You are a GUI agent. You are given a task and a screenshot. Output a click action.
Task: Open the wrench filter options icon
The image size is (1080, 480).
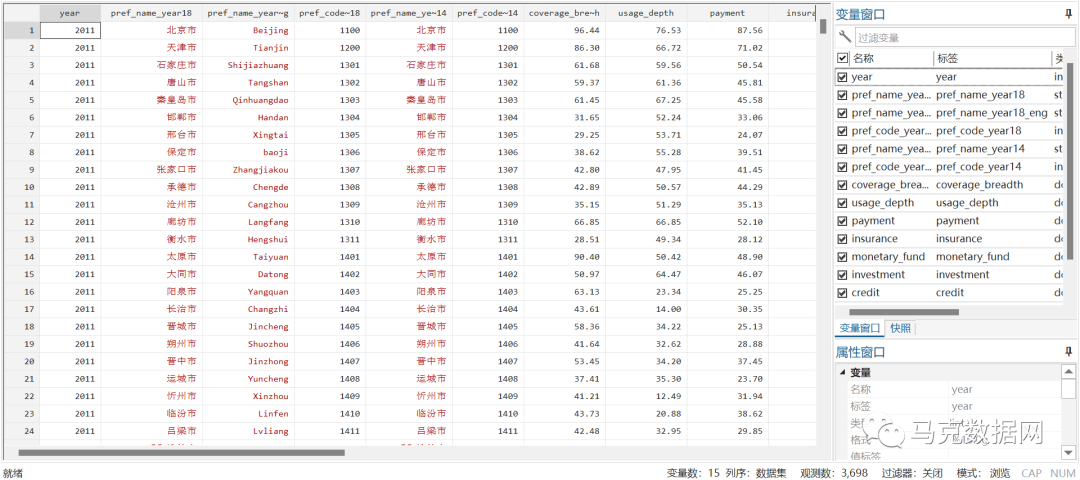844,37
